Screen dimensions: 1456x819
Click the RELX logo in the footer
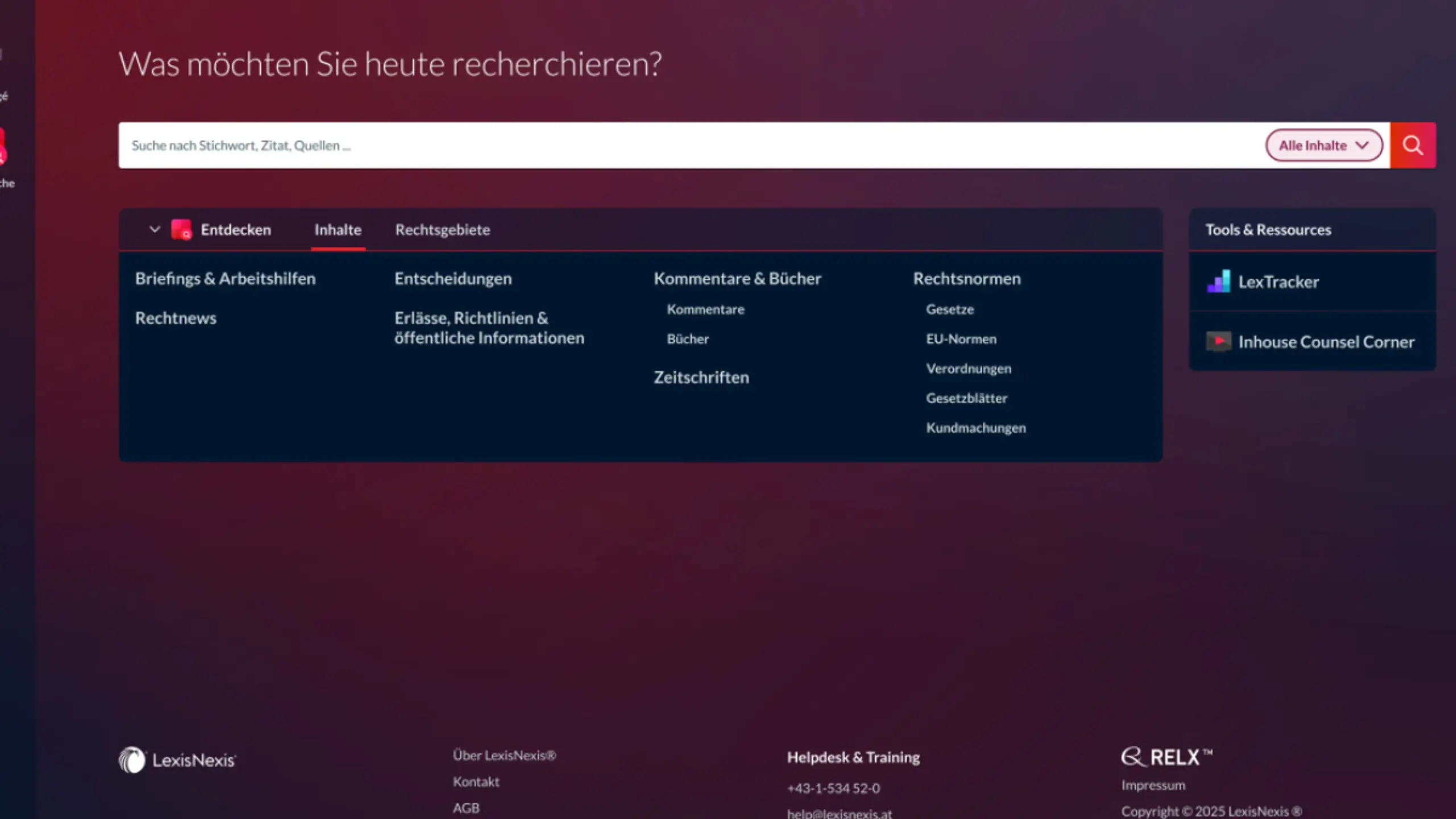click(1165, 757)
